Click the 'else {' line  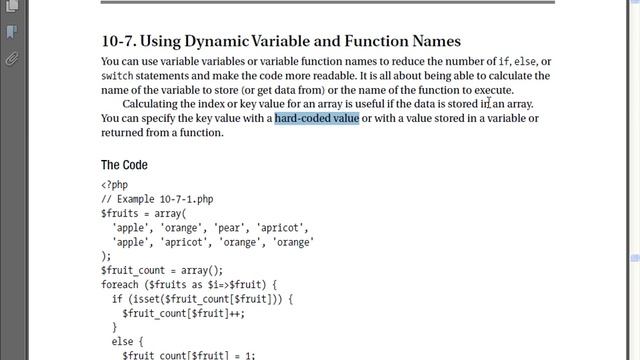point(128,341)
